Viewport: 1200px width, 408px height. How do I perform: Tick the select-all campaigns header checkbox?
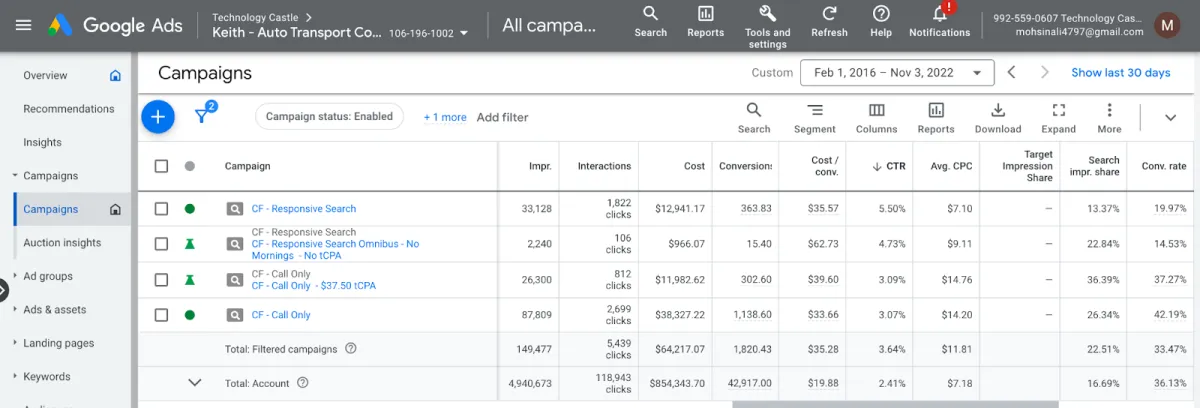[x=161, y=166]
